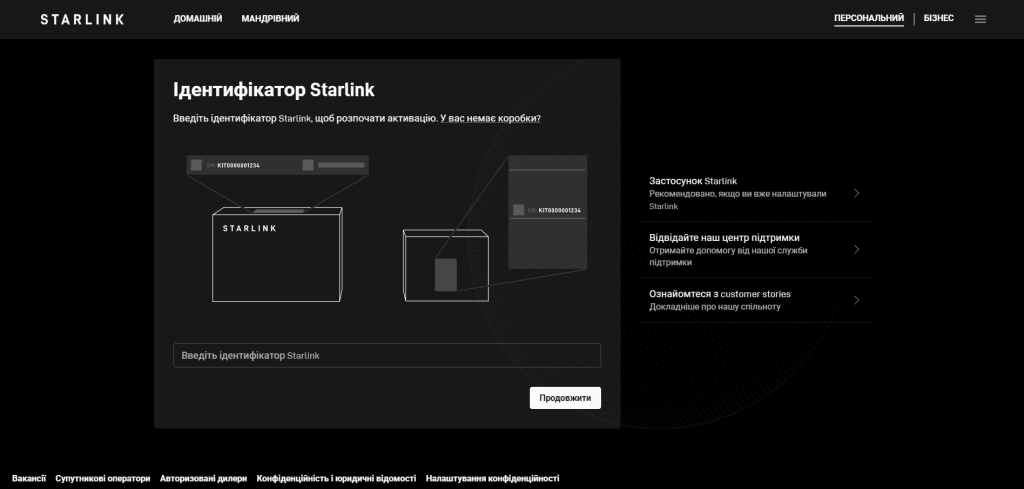Viewport: 1024px width, 489px height.
Task: Click the small box with label illustration
Action: point(446,265)
